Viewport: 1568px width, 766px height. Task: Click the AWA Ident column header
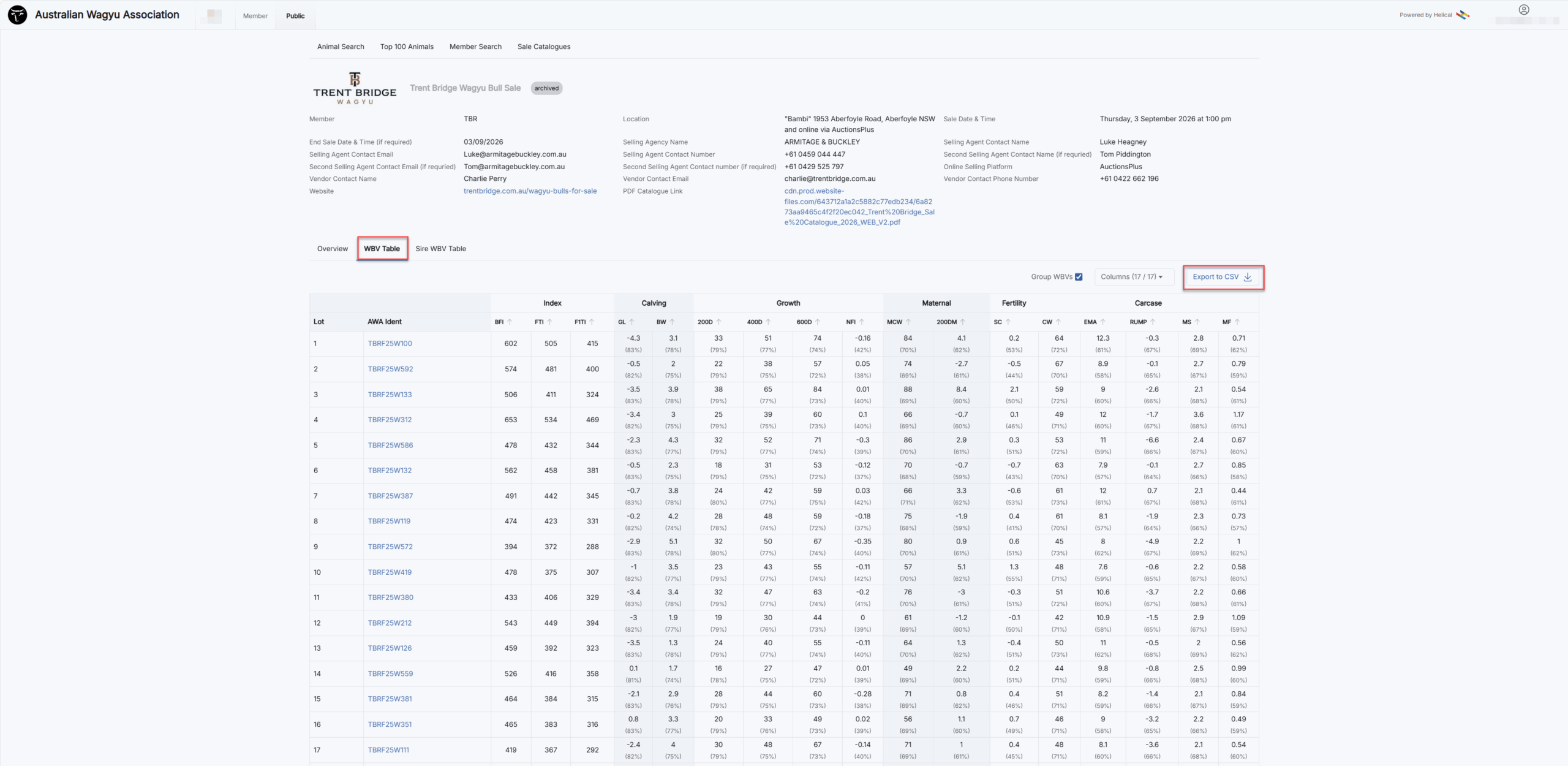[x=385, y=322]
